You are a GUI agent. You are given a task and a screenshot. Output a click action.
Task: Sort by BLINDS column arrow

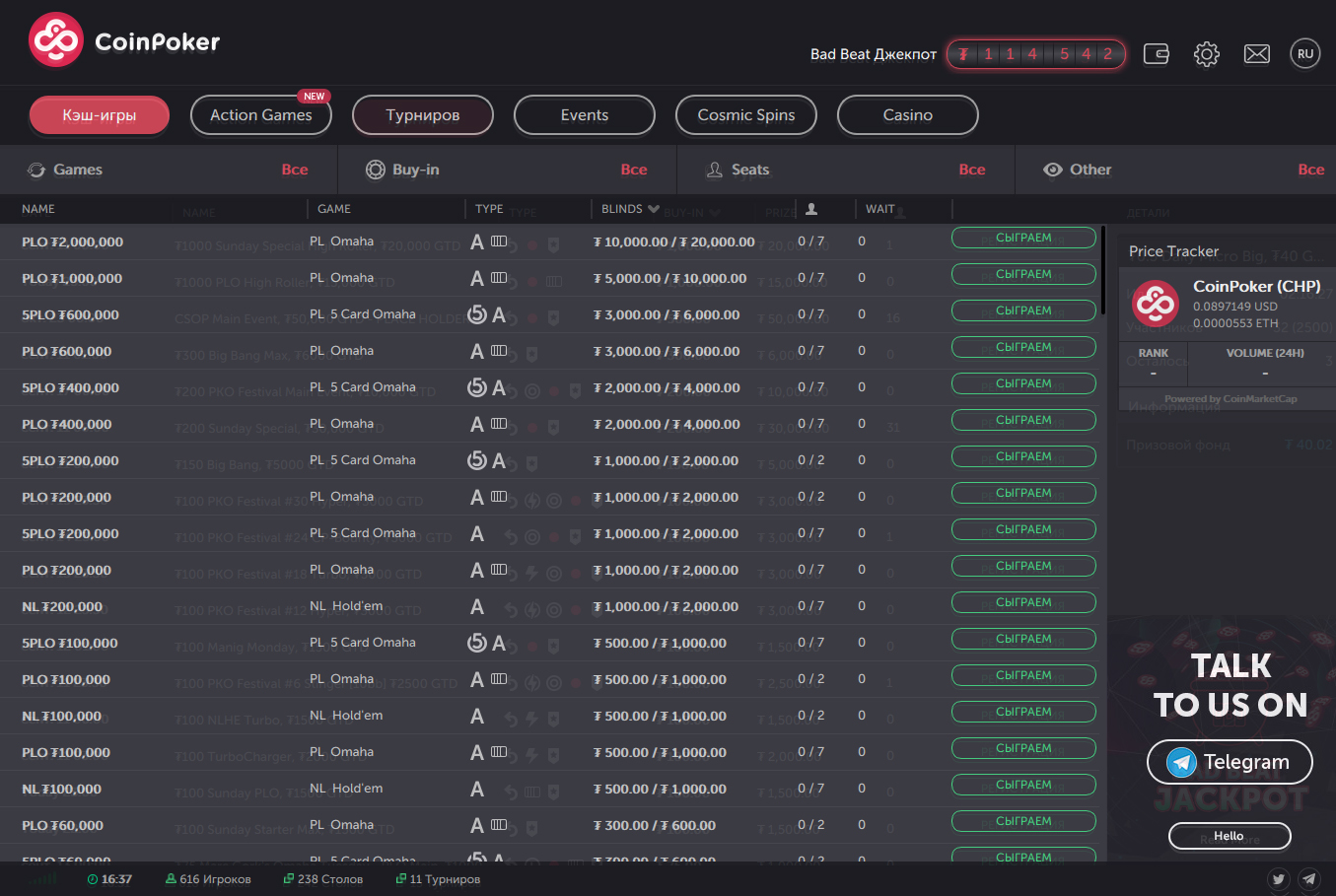653,209
